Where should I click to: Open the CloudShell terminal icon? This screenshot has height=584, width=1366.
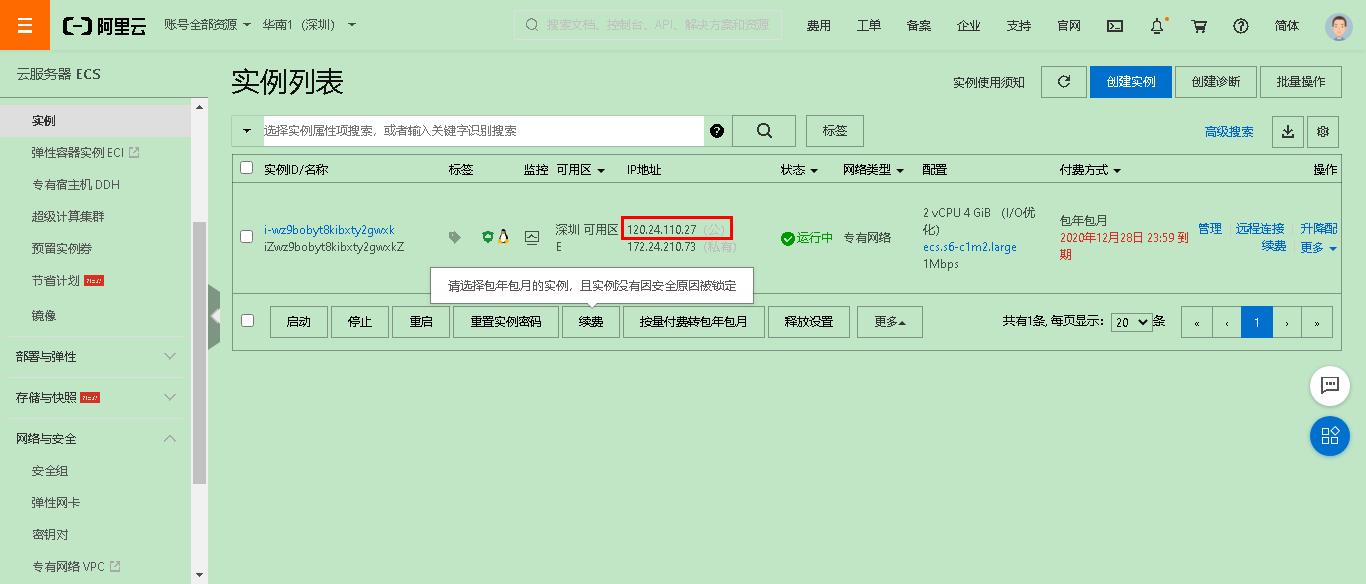1114,25
